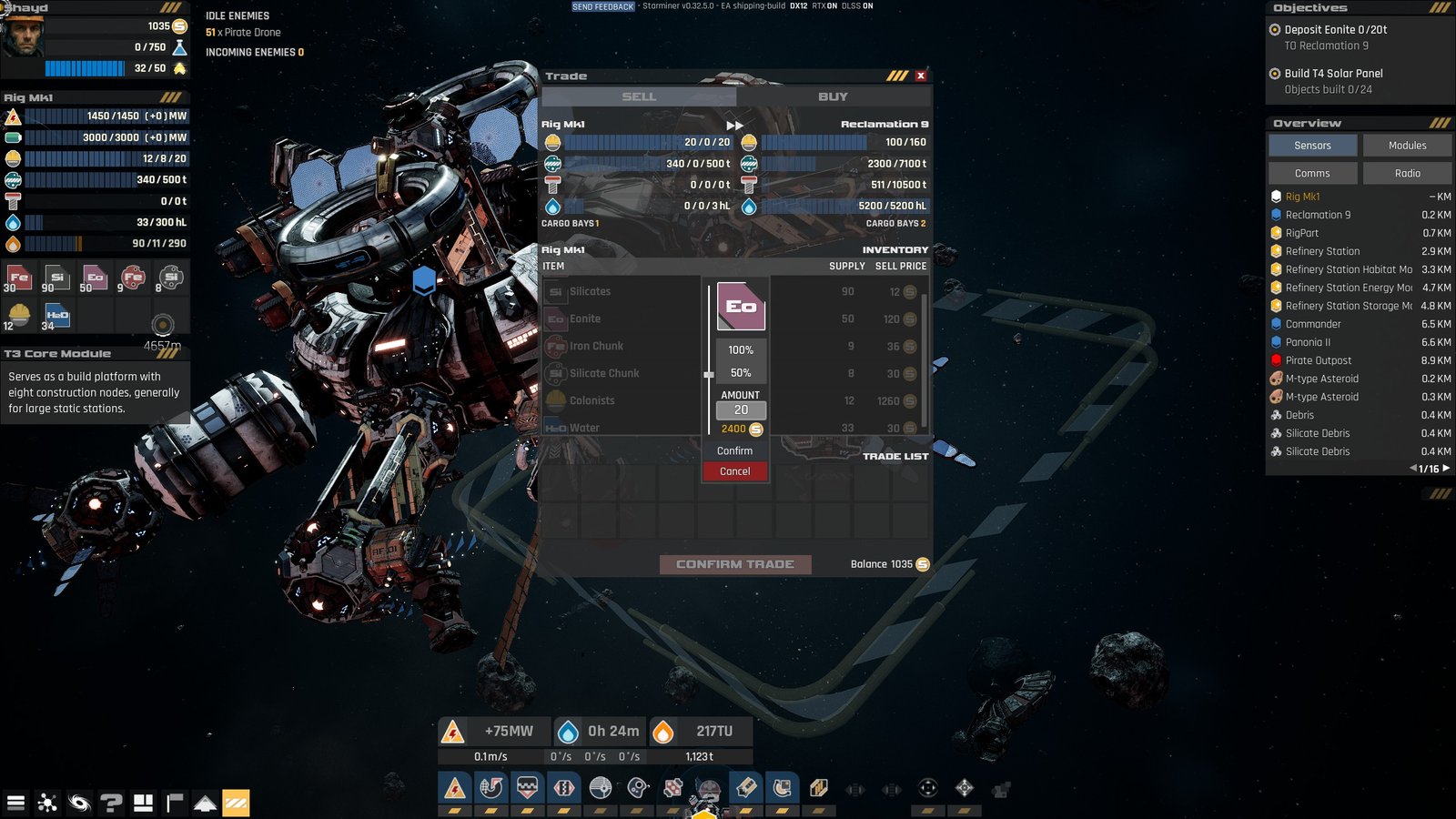
Task: Collapse the Overview panel header
Action: pos(1360,123)
